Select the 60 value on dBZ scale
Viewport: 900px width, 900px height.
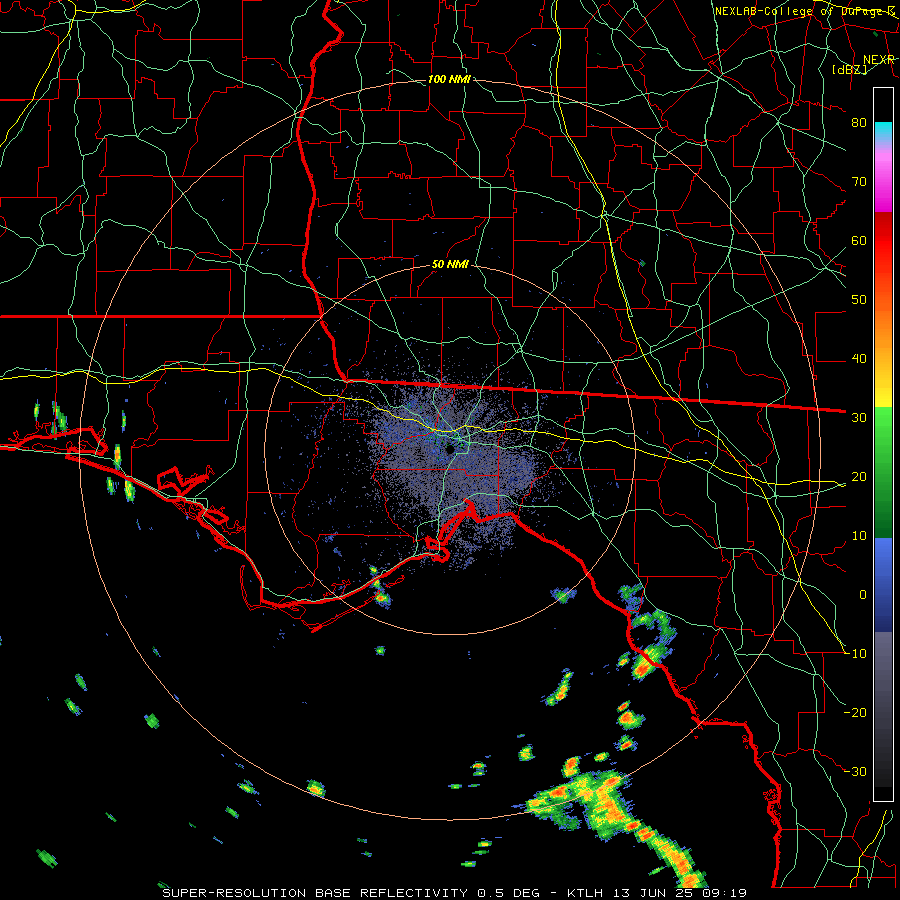click(859, 241)
